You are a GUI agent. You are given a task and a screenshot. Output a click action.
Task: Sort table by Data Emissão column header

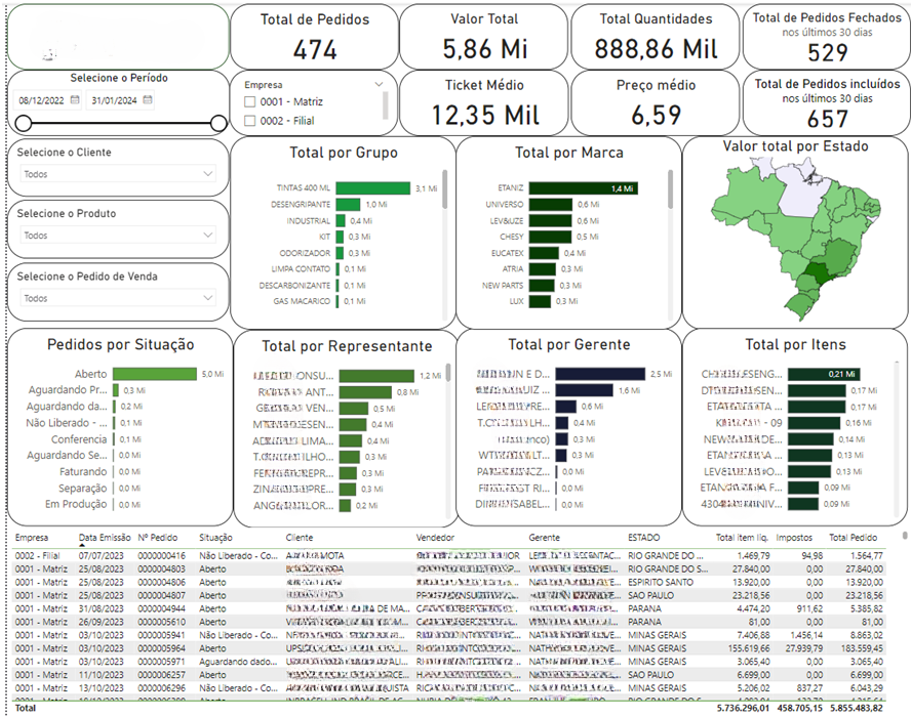pos(105,538)
